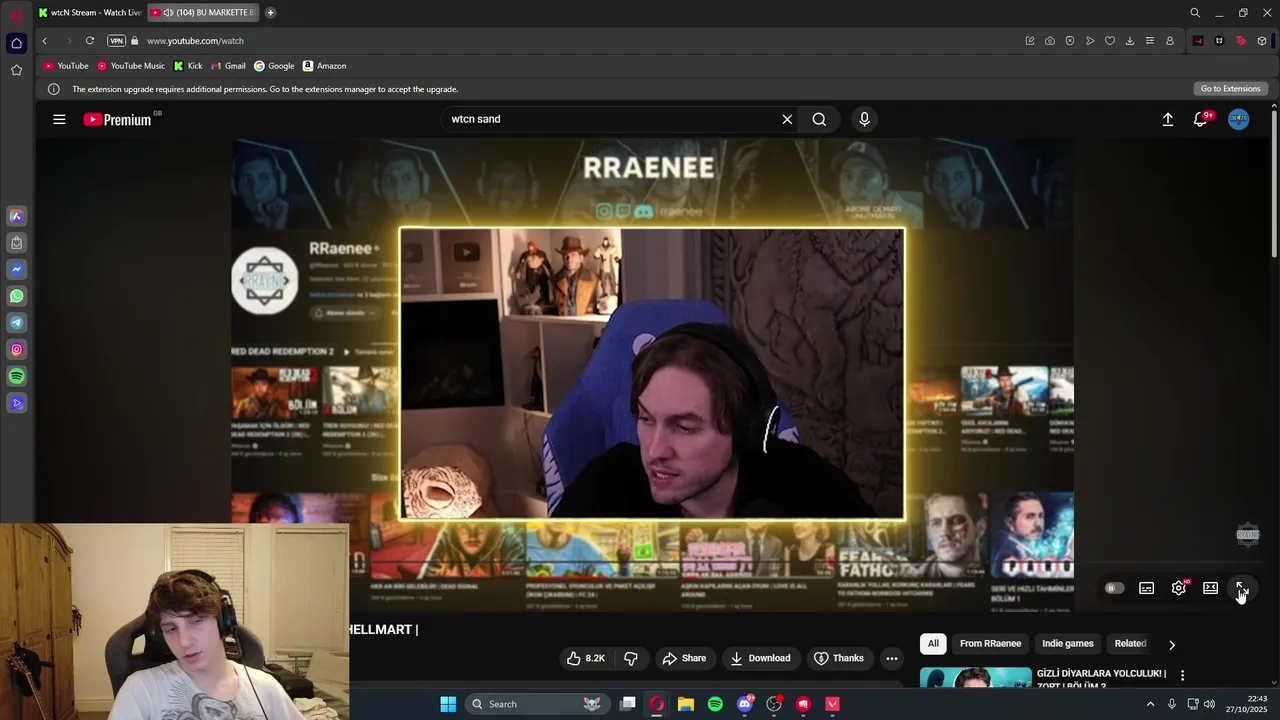Select the Related chip

(1130, 644)
